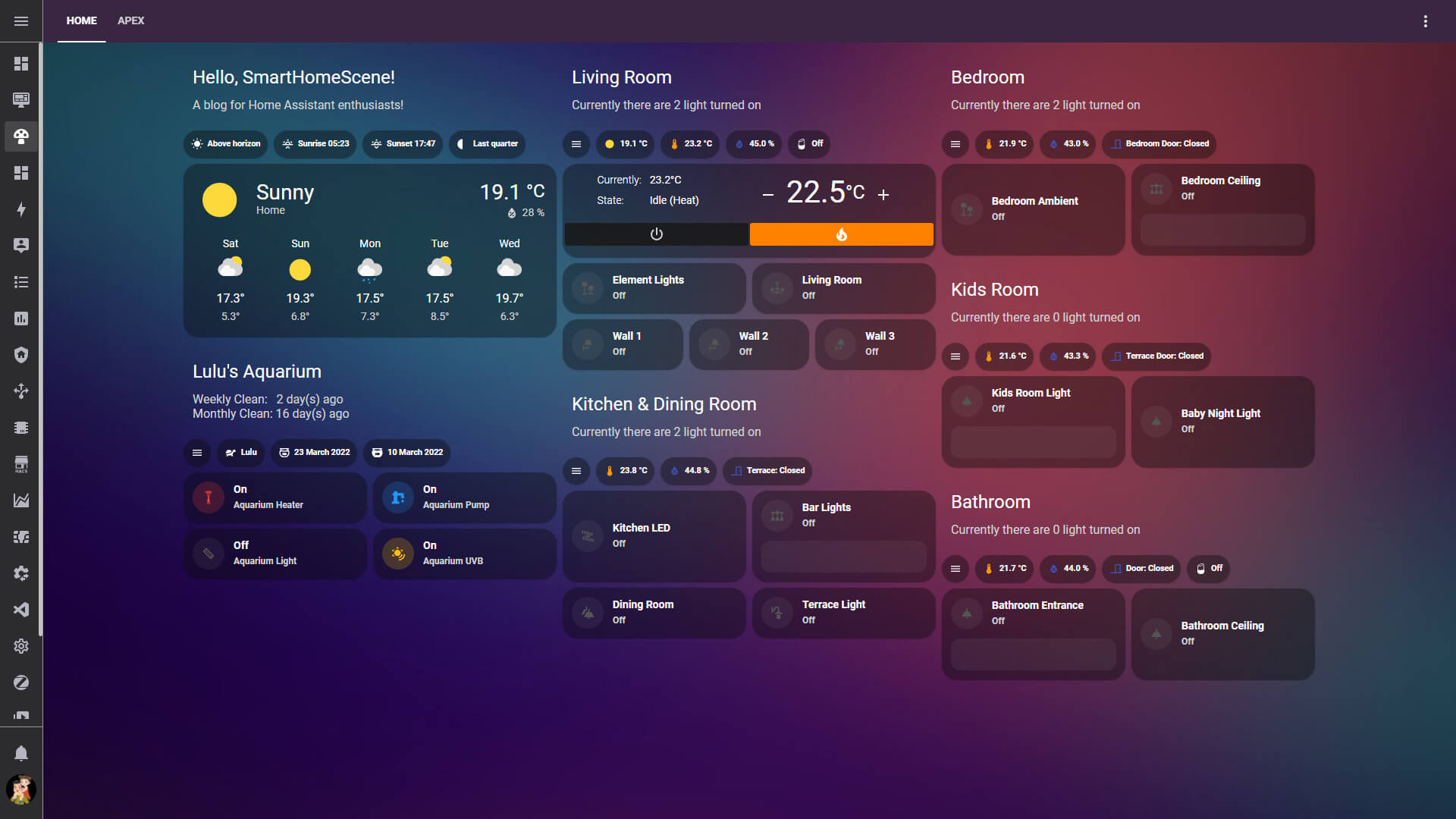Select the HOME tab in navigation
The image size is (1456, 819).
pos(82,20)
